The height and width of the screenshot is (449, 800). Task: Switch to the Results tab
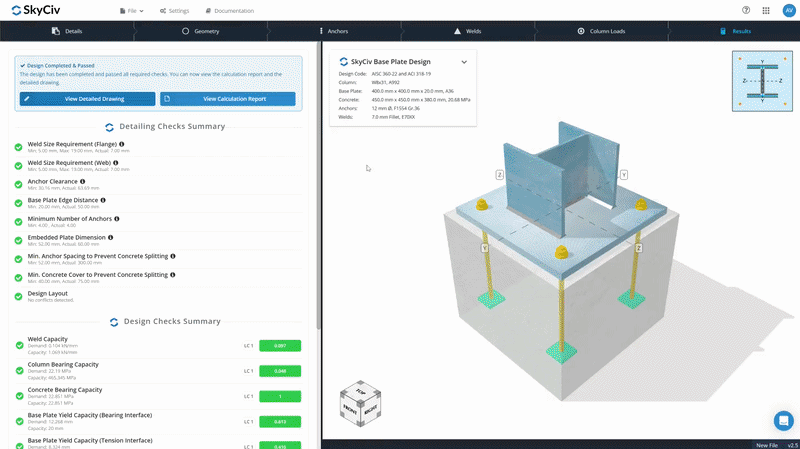[x=735, y=31]
